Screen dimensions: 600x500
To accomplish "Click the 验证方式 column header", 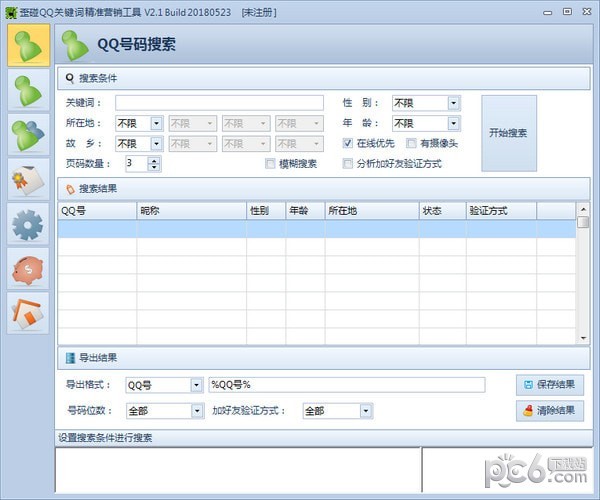I will 501,210.
